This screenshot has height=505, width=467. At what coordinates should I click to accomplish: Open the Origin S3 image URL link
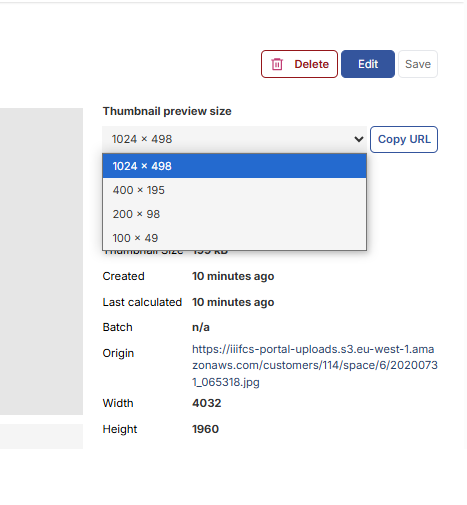pos(315,365)
